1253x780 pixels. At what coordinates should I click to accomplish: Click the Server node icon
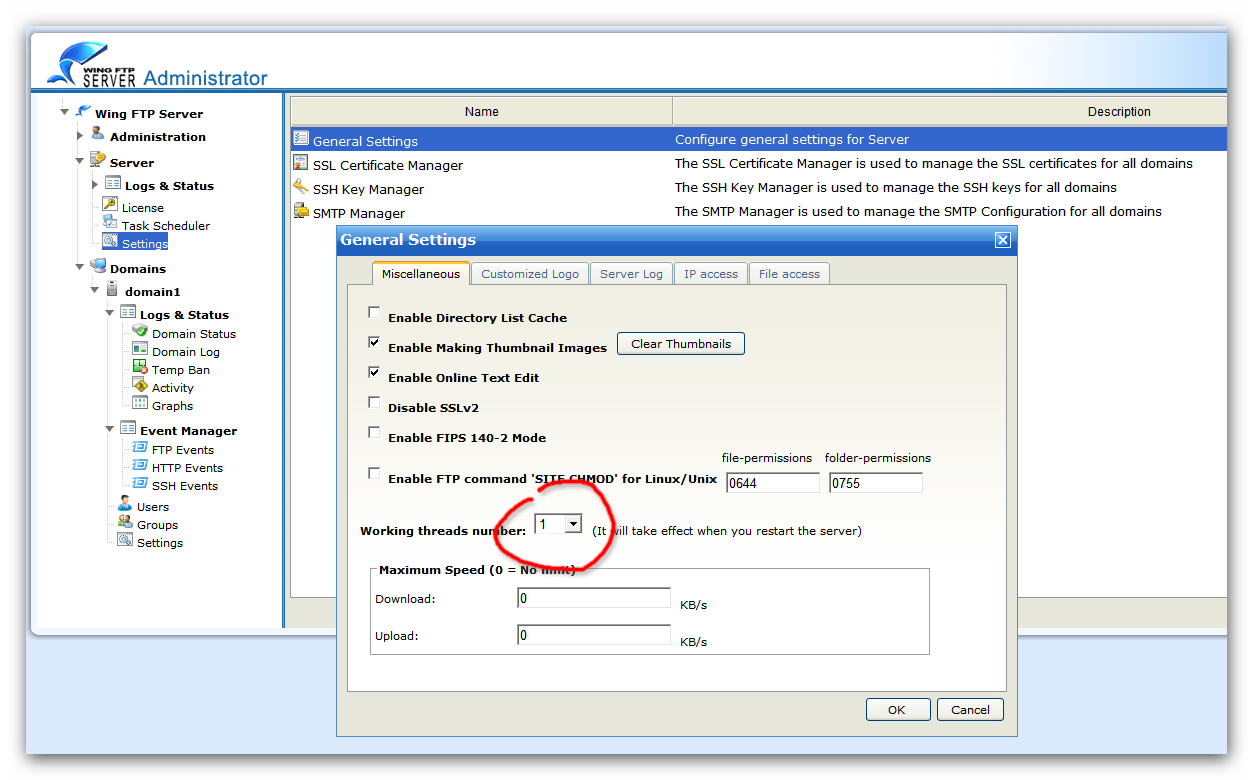[x=98, y=160]
